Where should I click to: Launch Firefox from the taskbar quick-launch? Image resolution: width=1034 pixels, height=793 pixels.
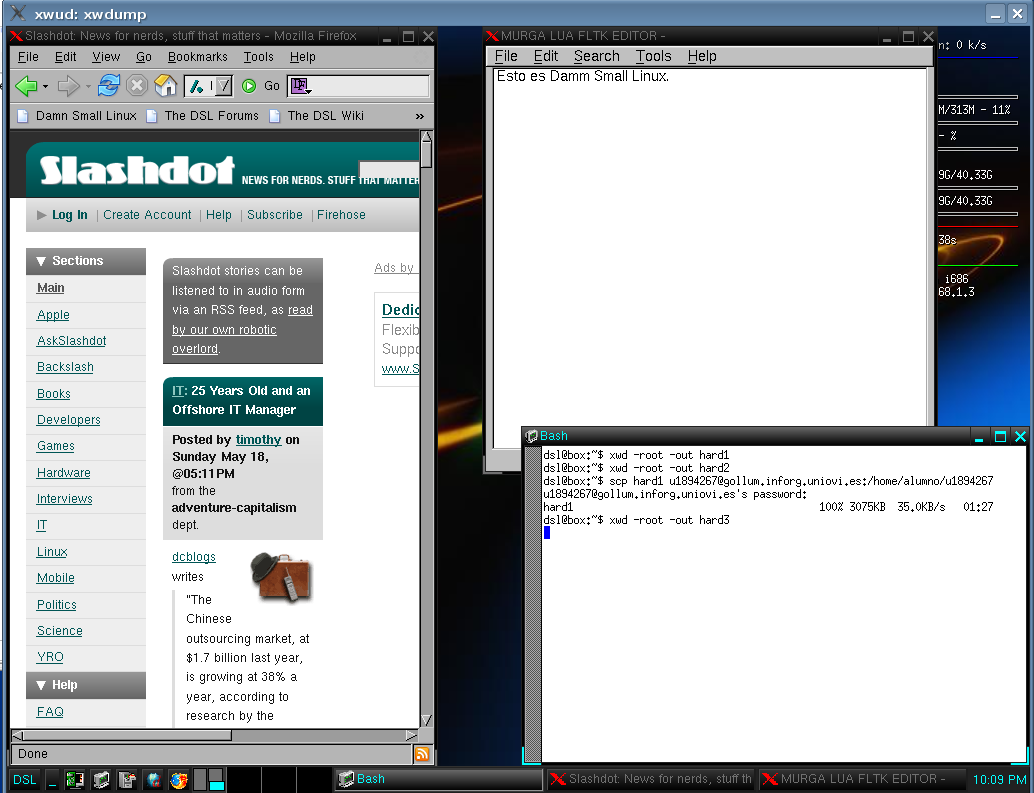point(179,780)
